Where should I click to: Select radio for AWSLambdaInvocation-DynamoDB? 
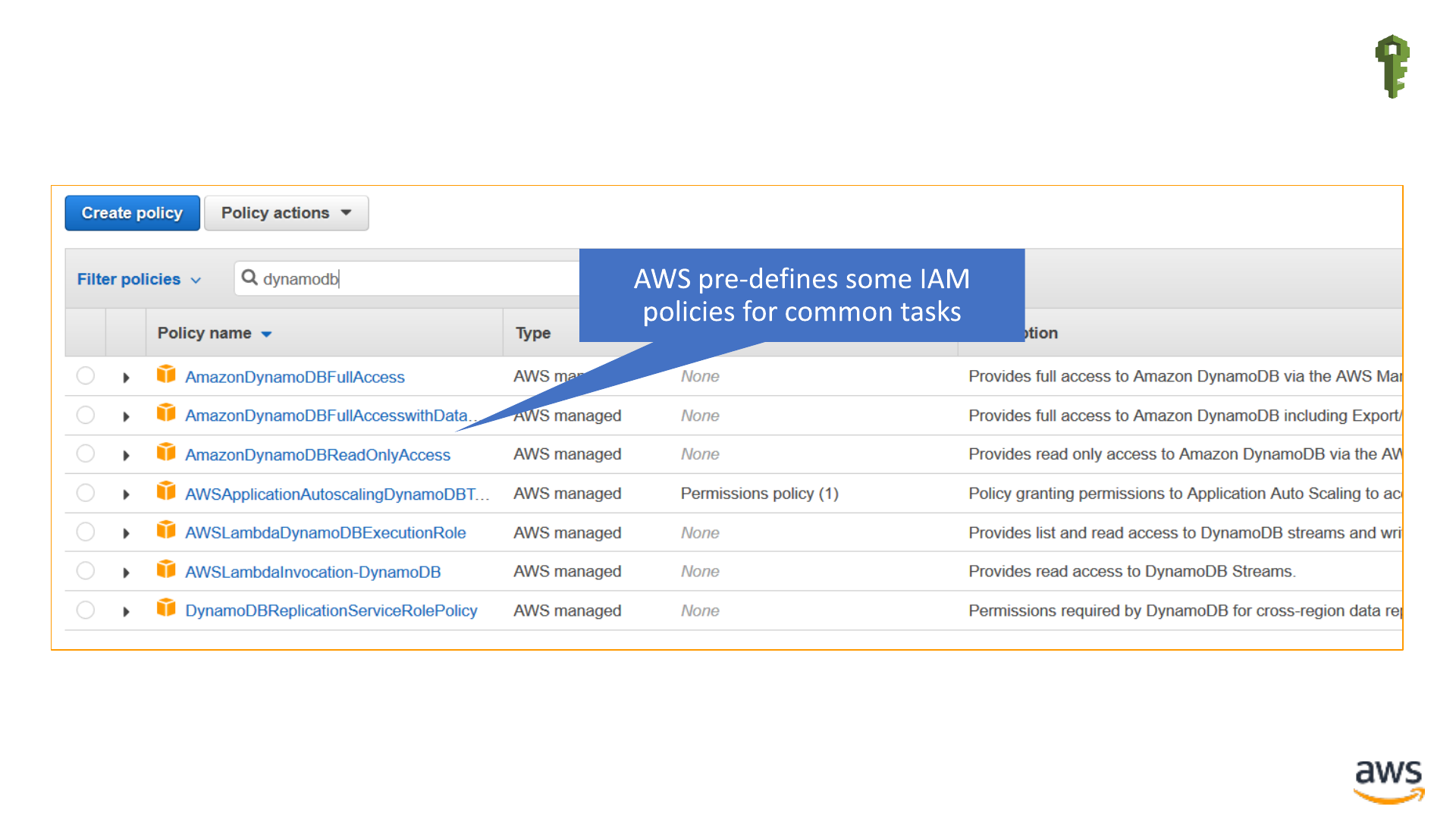coord(86,571)
